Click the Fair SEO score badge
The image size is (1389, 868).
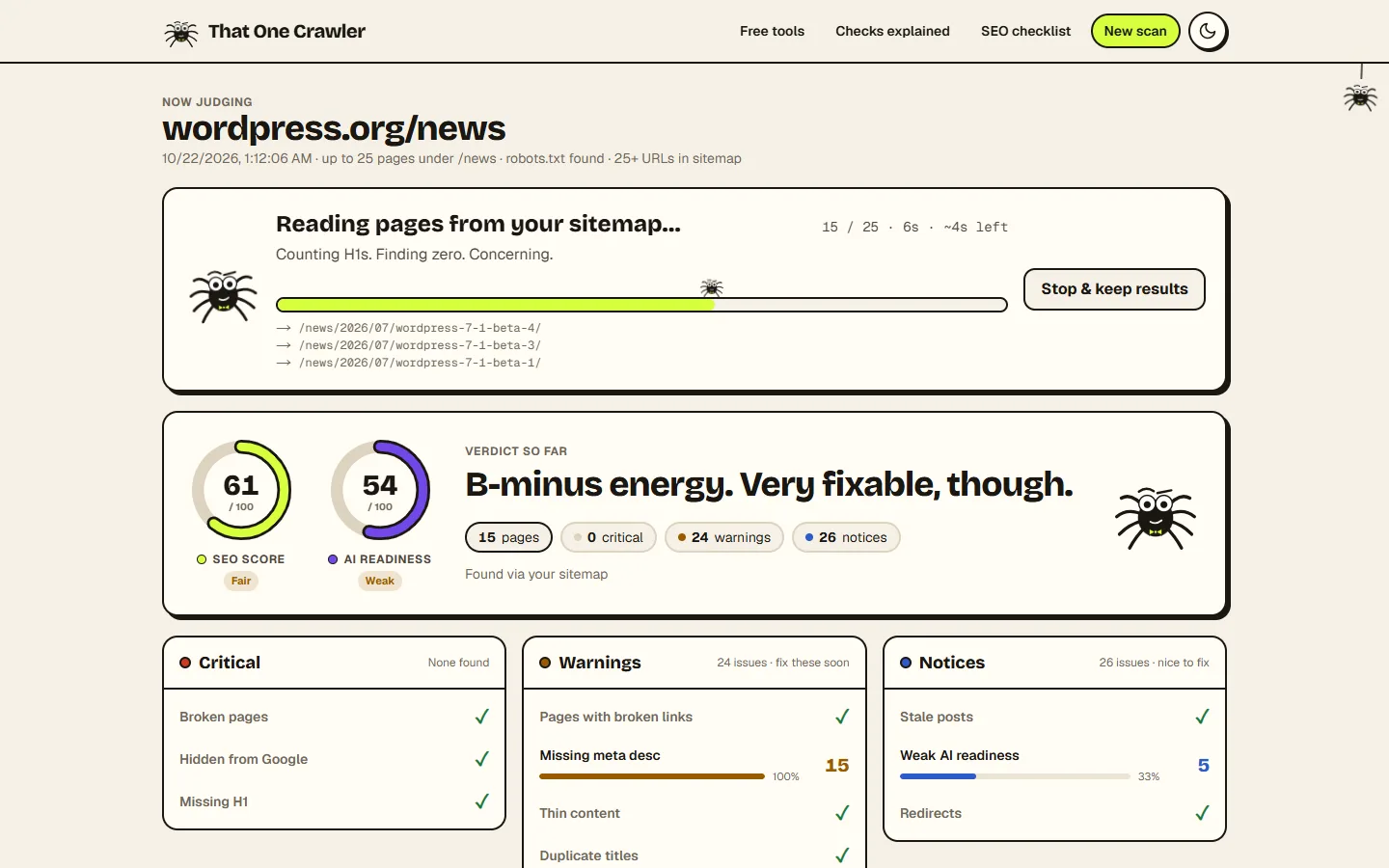point(241,581)
